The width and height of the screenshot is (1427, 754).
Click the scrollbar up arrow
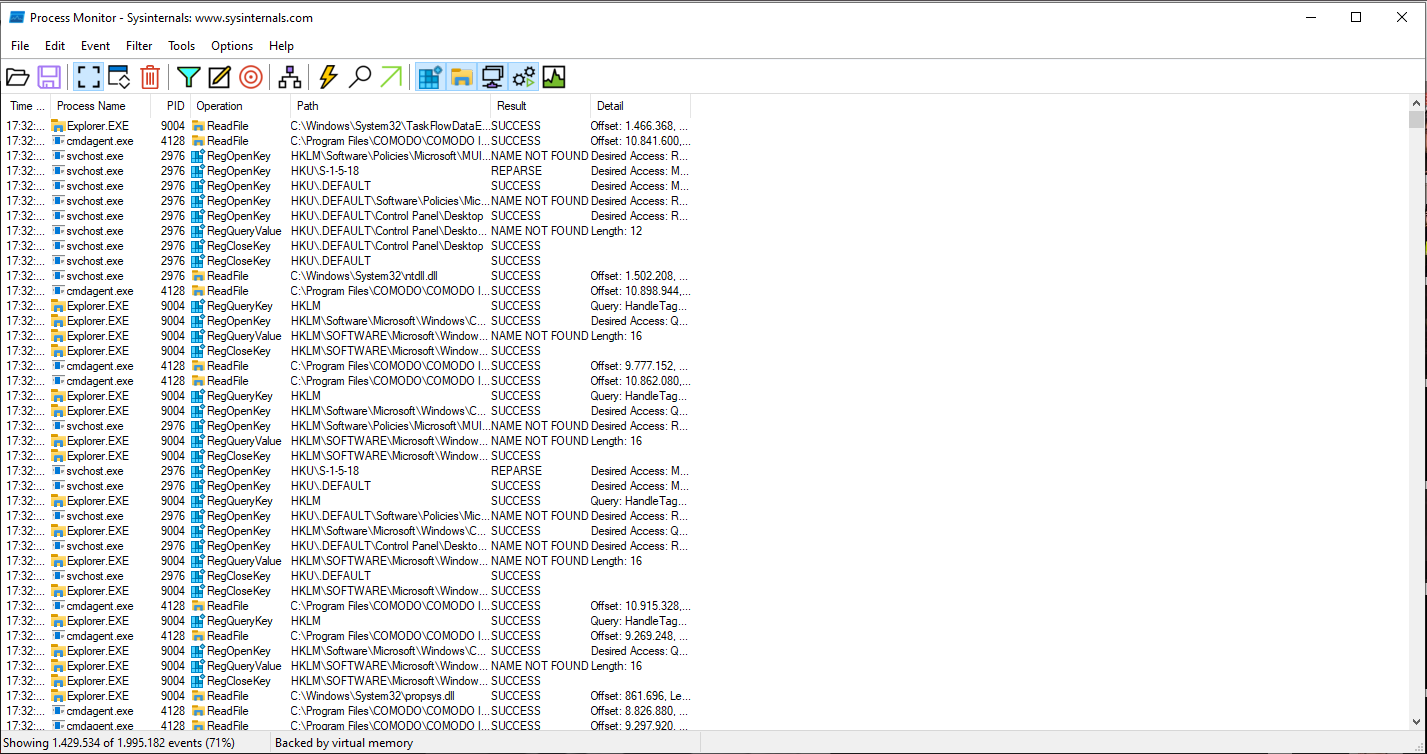coord(1416,103)
